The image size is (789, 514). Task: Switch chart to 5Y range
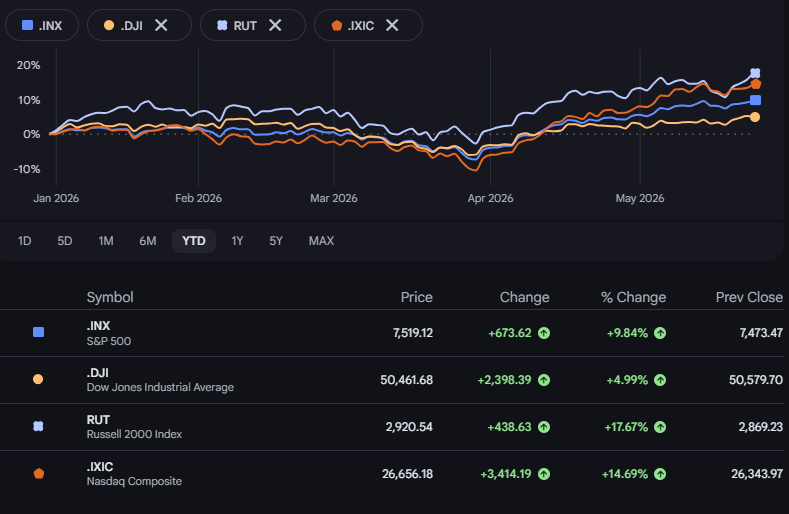point(276,241)
